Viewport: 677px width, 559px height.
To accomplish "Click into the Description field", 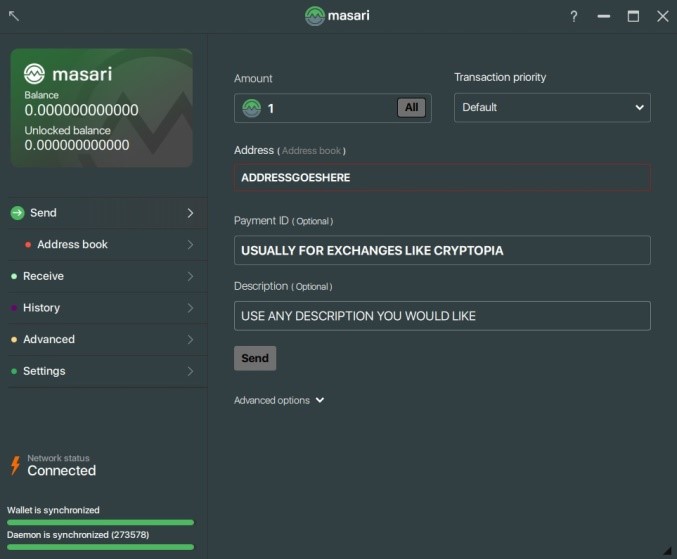I will coord(442,316).
